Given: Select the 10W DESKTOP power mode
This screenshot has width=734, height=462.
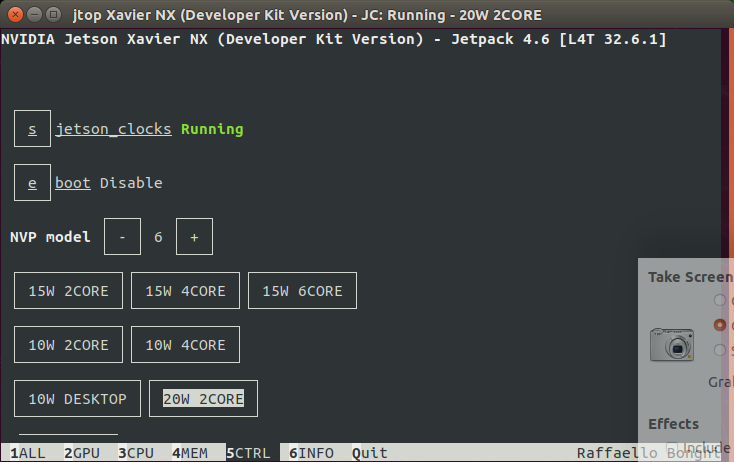Looking at the screenshot, I should pos(77,398).
